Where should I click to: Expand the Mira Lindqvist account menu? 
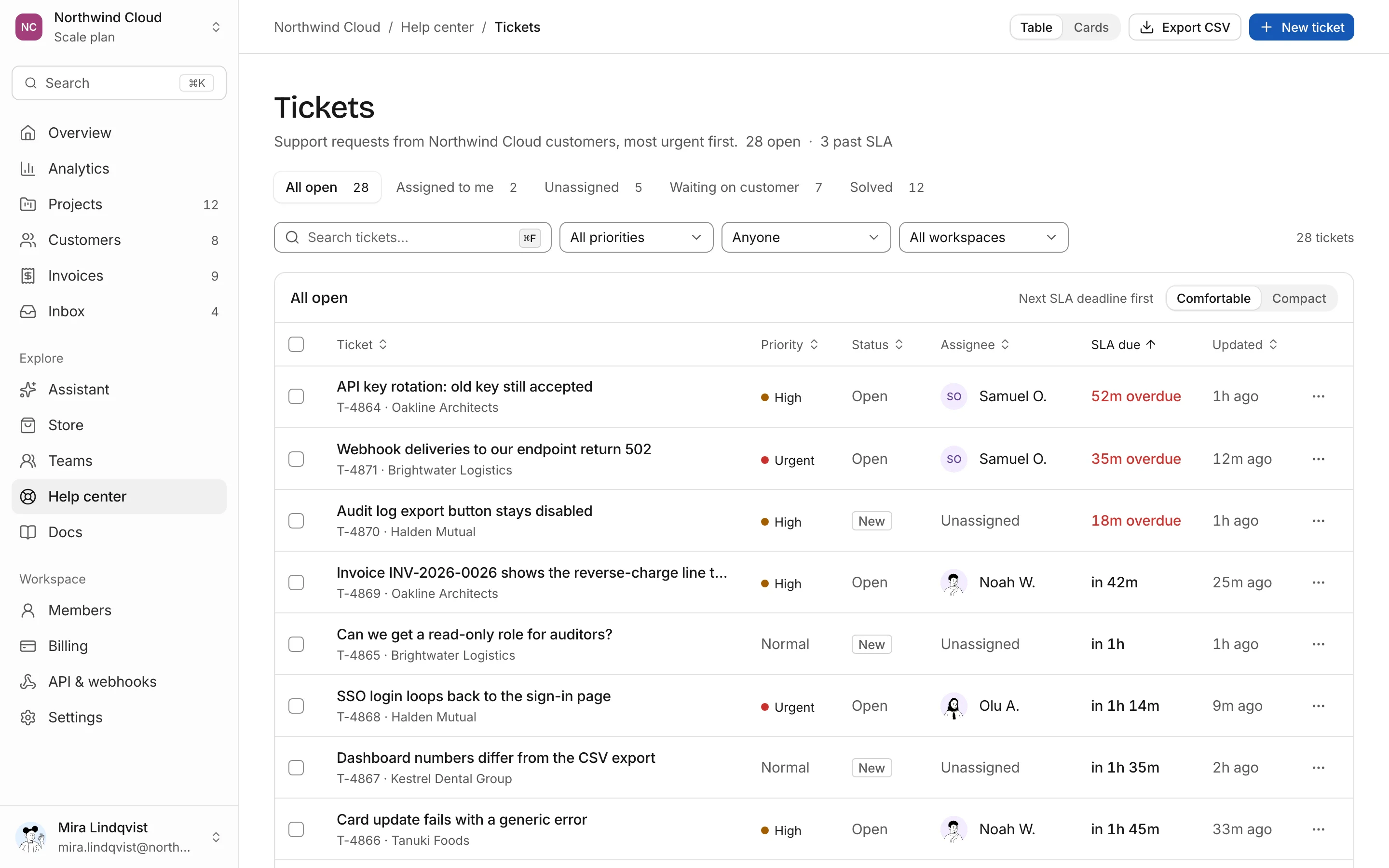tap(119, 837)
